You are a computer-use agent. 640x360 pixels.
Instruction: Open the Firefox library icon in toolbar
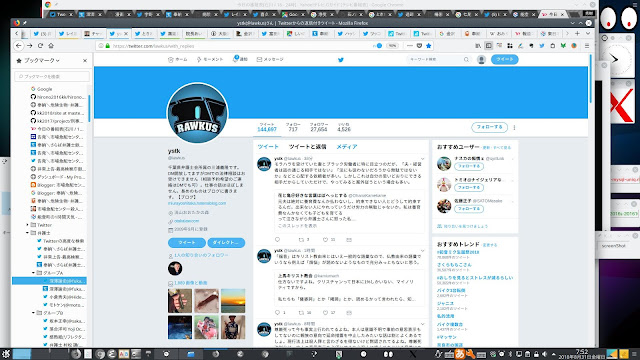click(478, 46)
